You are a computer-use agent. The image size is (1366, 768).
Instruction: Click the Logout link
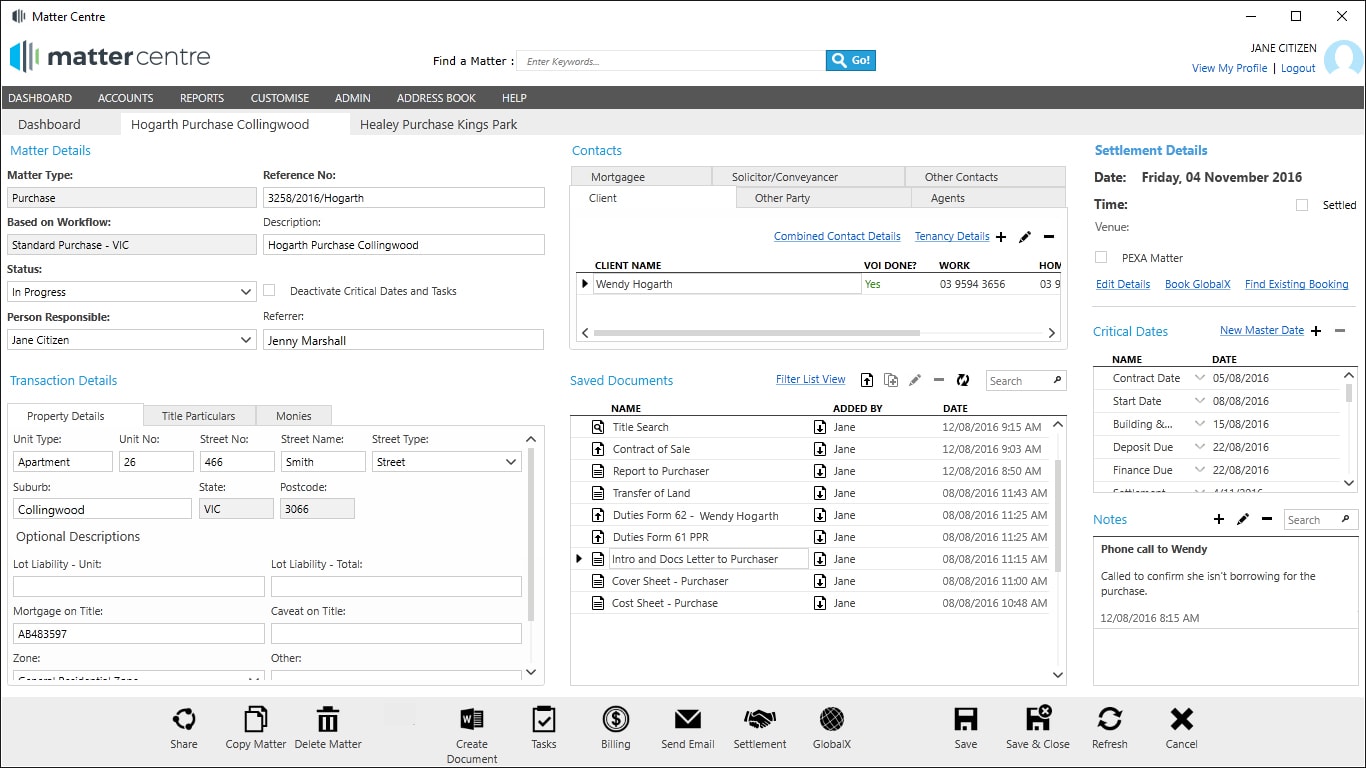pos(1298,68)
